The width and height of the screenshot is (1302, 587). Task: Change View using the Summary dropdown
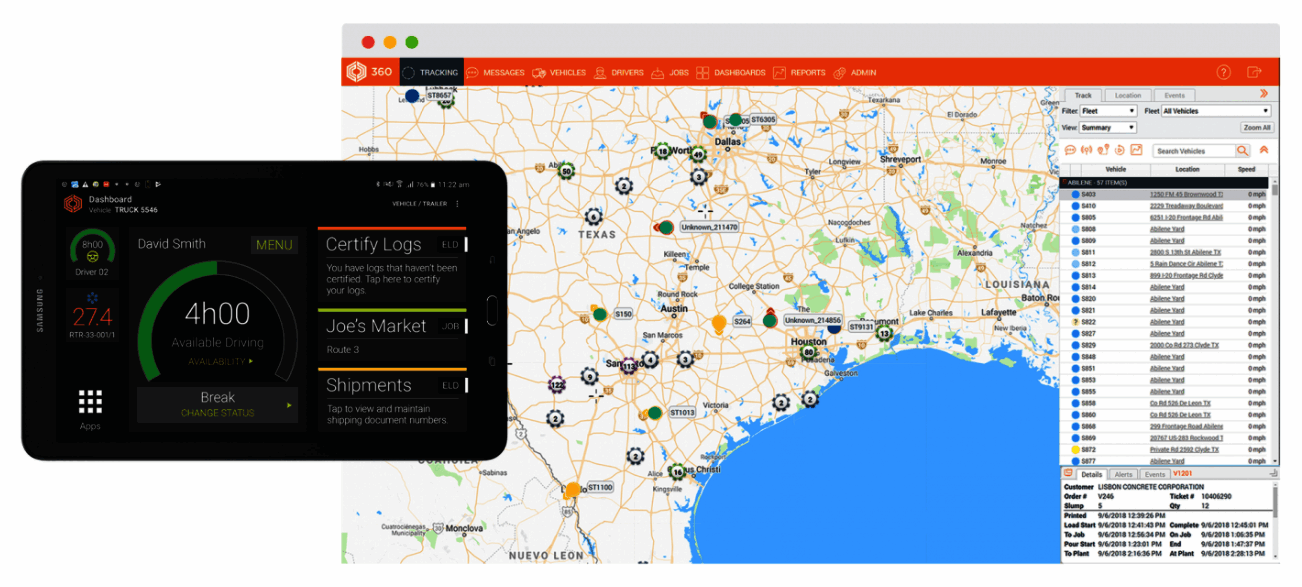coord(1108,127)
